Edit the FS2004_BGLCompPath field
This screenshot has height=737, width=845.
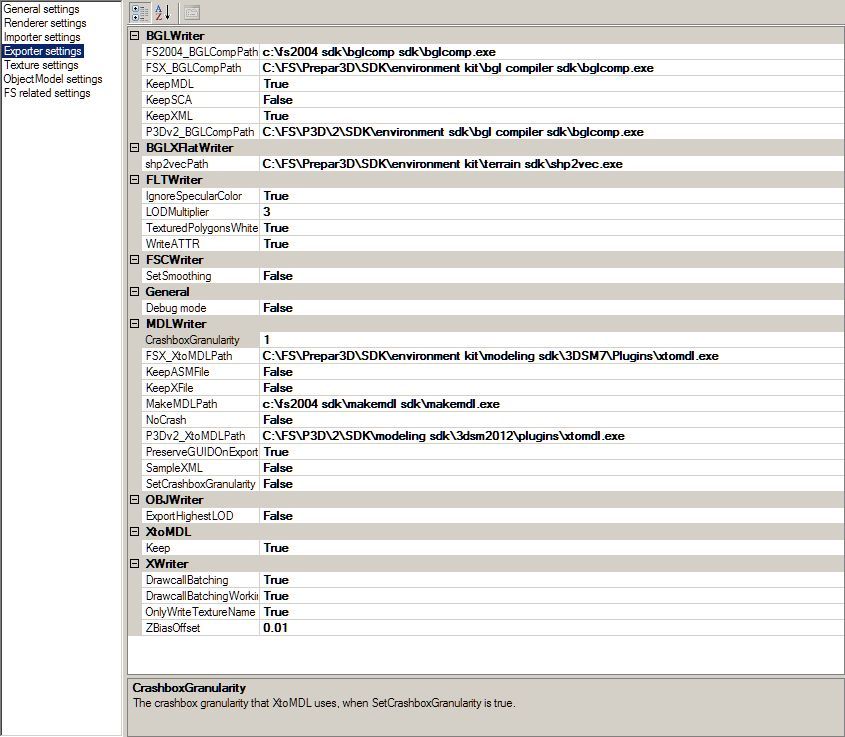pos(551,52)
